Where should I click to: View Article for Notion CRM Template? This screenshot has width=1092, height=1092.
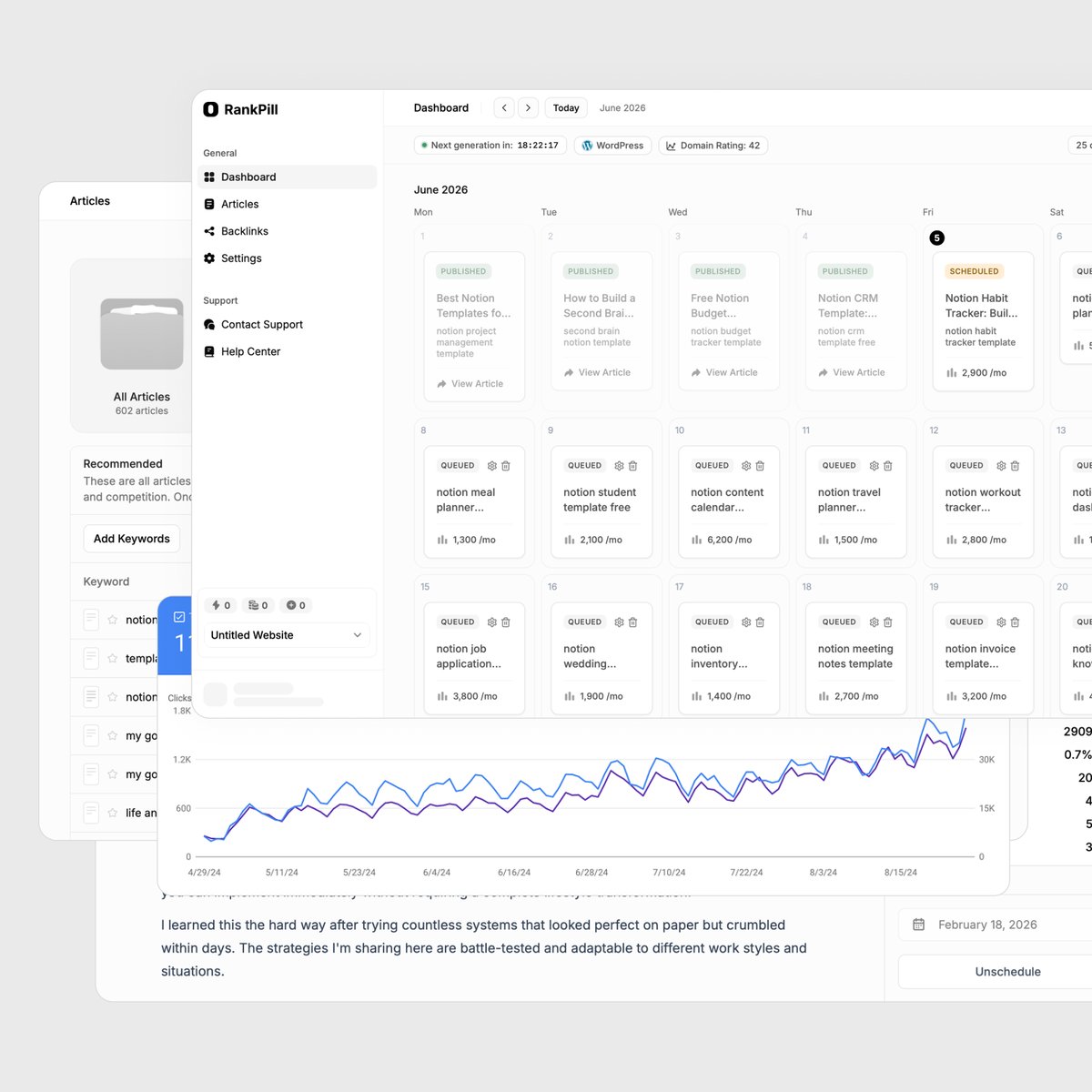point(852,372)
